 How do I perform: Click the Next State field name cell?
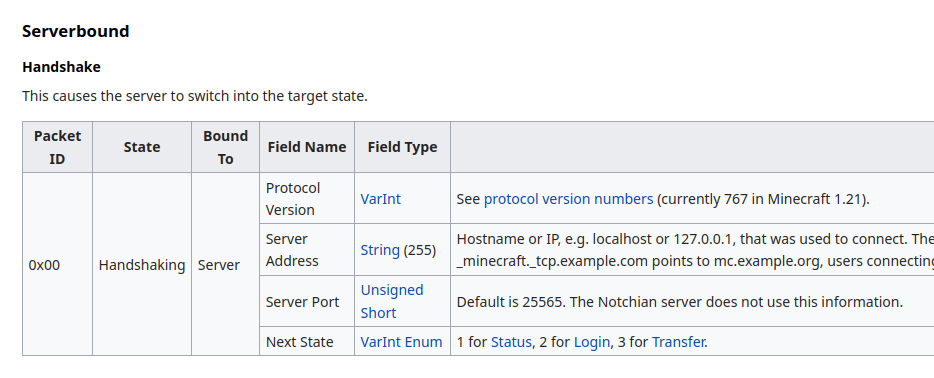(307, 342)
